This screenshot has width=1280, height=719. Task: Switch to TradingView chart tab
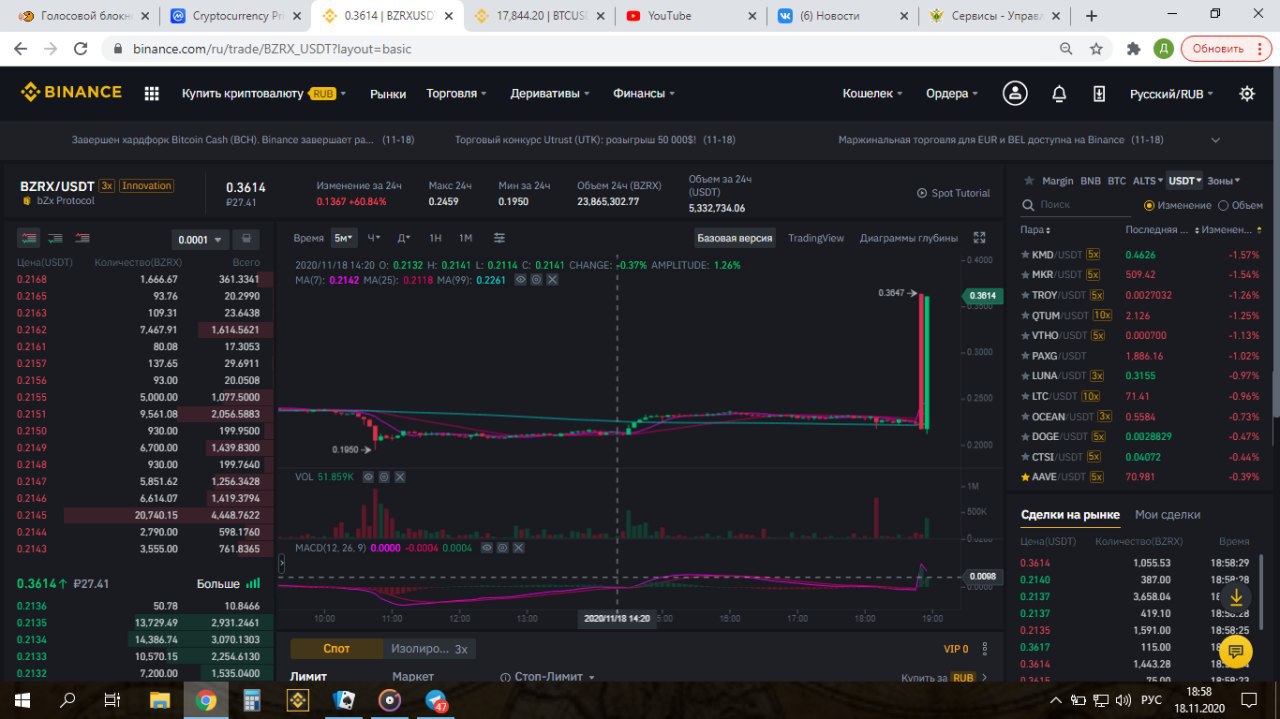pos(816,238)
